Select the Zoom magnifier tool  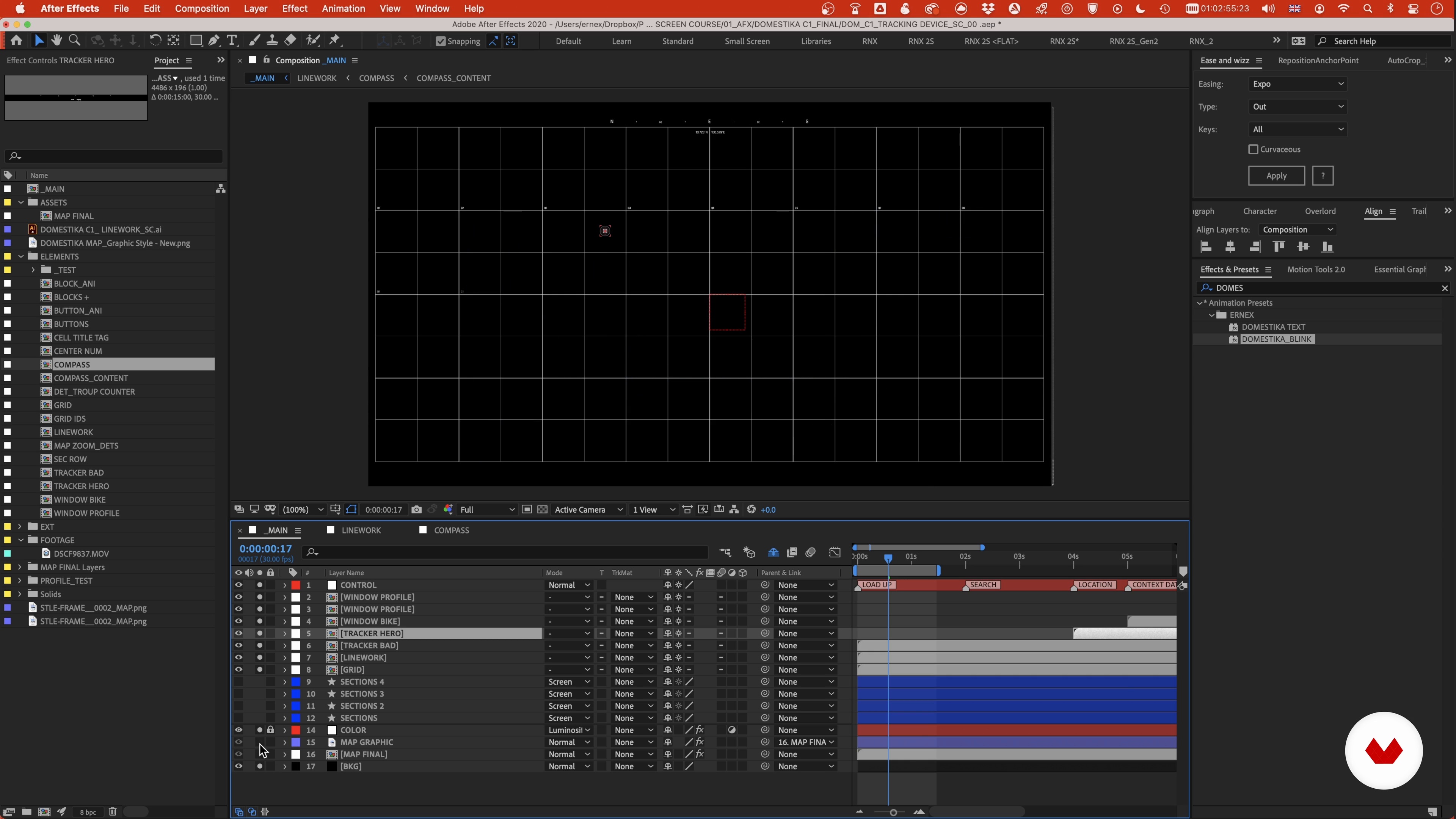point(74,40)
